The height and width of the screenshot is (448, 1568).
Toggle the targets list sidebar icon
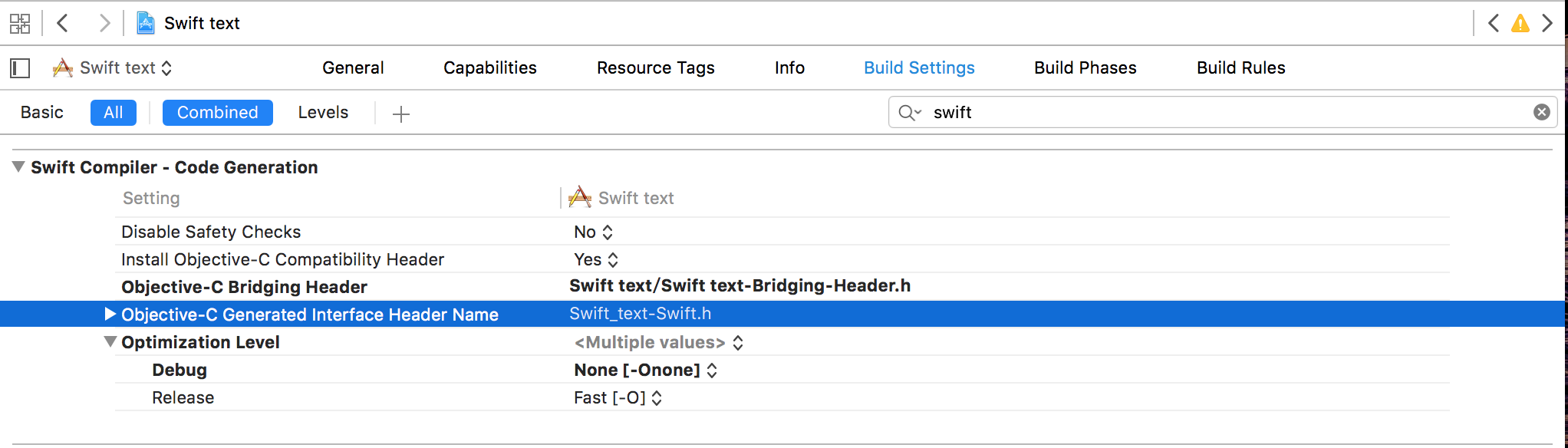(20, 68)
